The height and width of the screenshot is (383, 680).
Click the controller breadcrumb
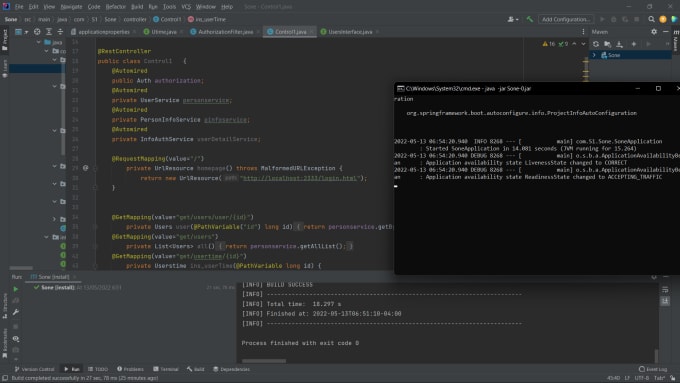point(135,19)
